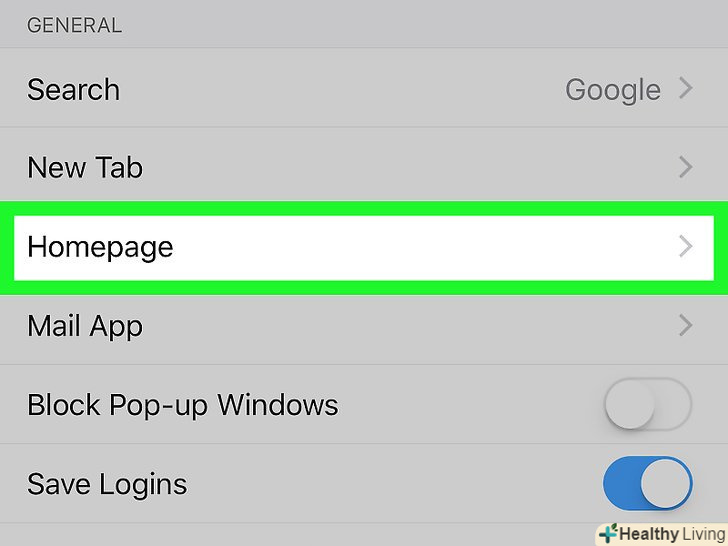Click empty space in the Mail App row
The width and height of the screenshot is (728, 546).
pos(400,326)
